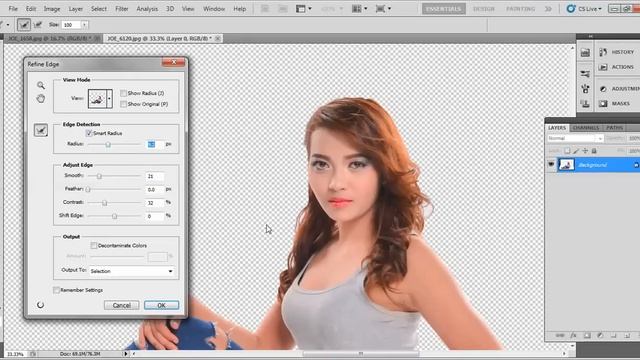Click the Link layers icon

(560, 335)
